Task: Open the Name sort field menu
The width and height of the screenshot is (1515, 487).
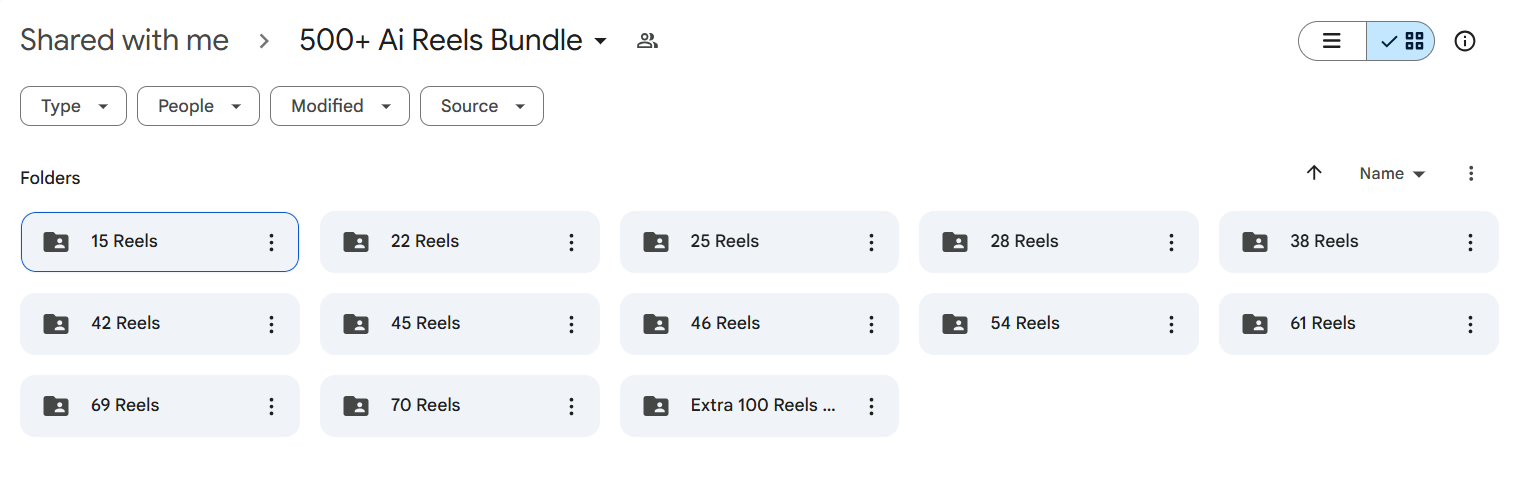Action: (1391, 173)
